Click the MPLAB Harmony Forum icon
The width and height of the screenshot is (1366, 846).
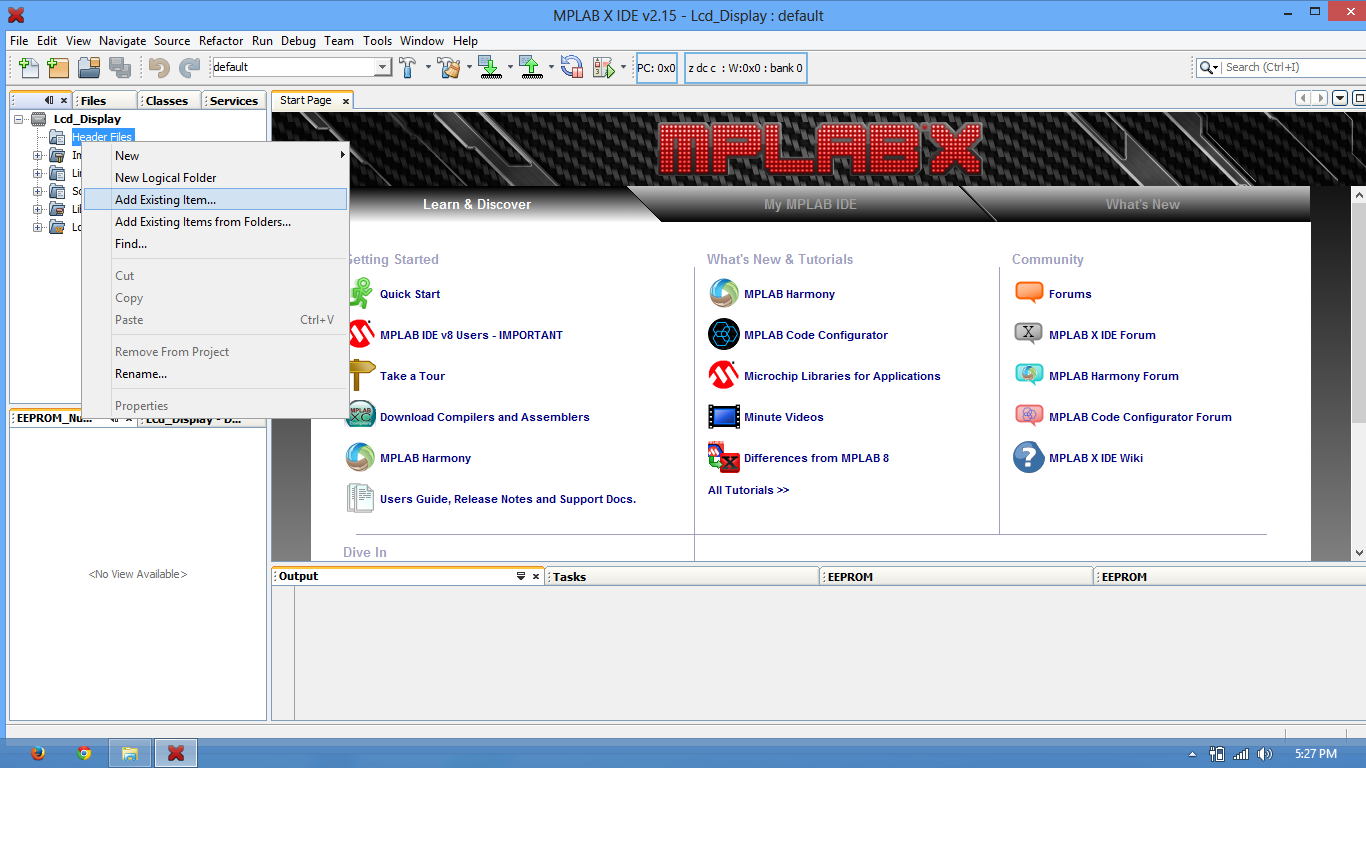(1029, 375)
